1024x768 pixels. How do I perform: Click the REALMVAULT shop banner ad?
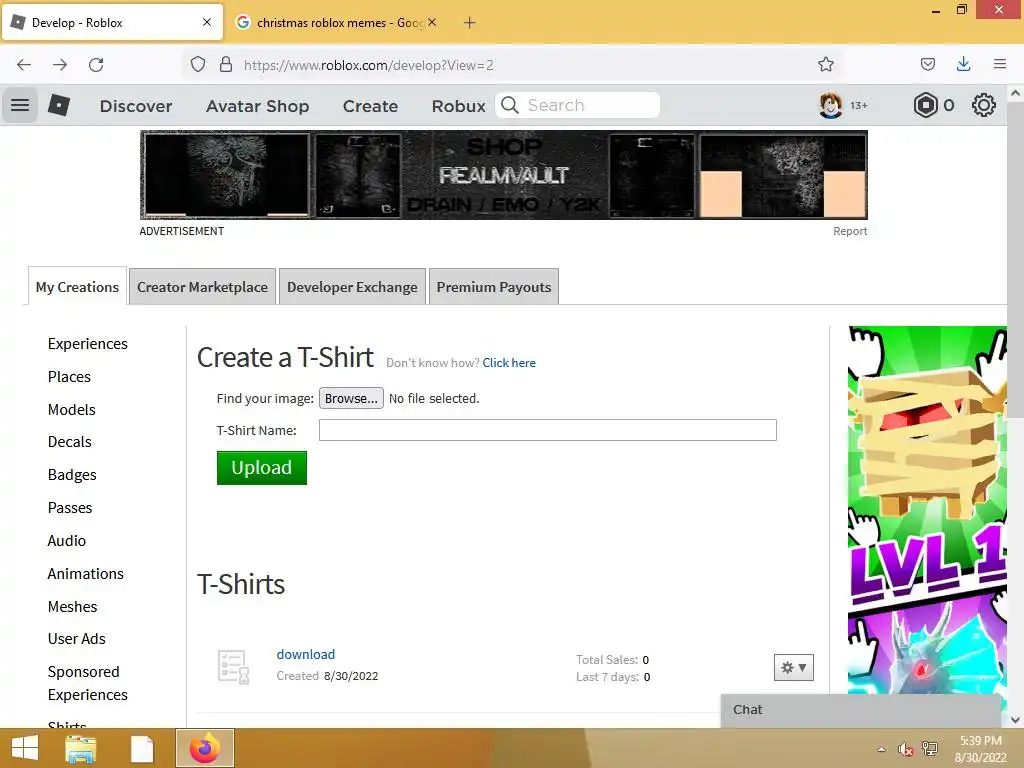[504, 174]
